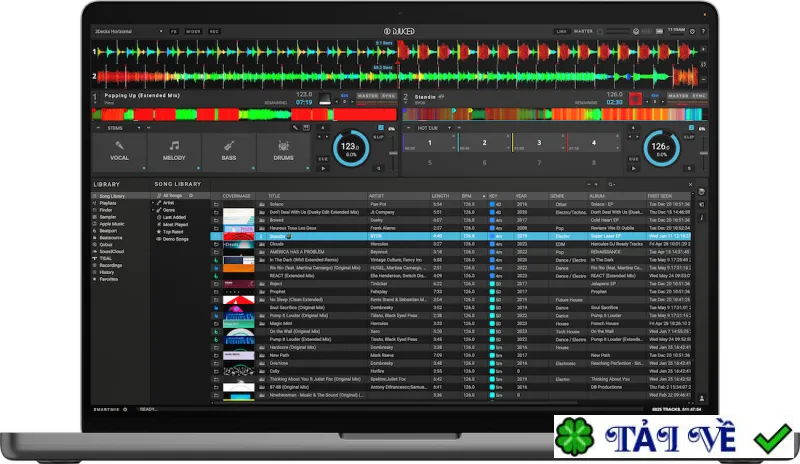Toggle the REC panel button
Image resolution: width=800 pixels, height=464 pixels.
click(214, 32)
